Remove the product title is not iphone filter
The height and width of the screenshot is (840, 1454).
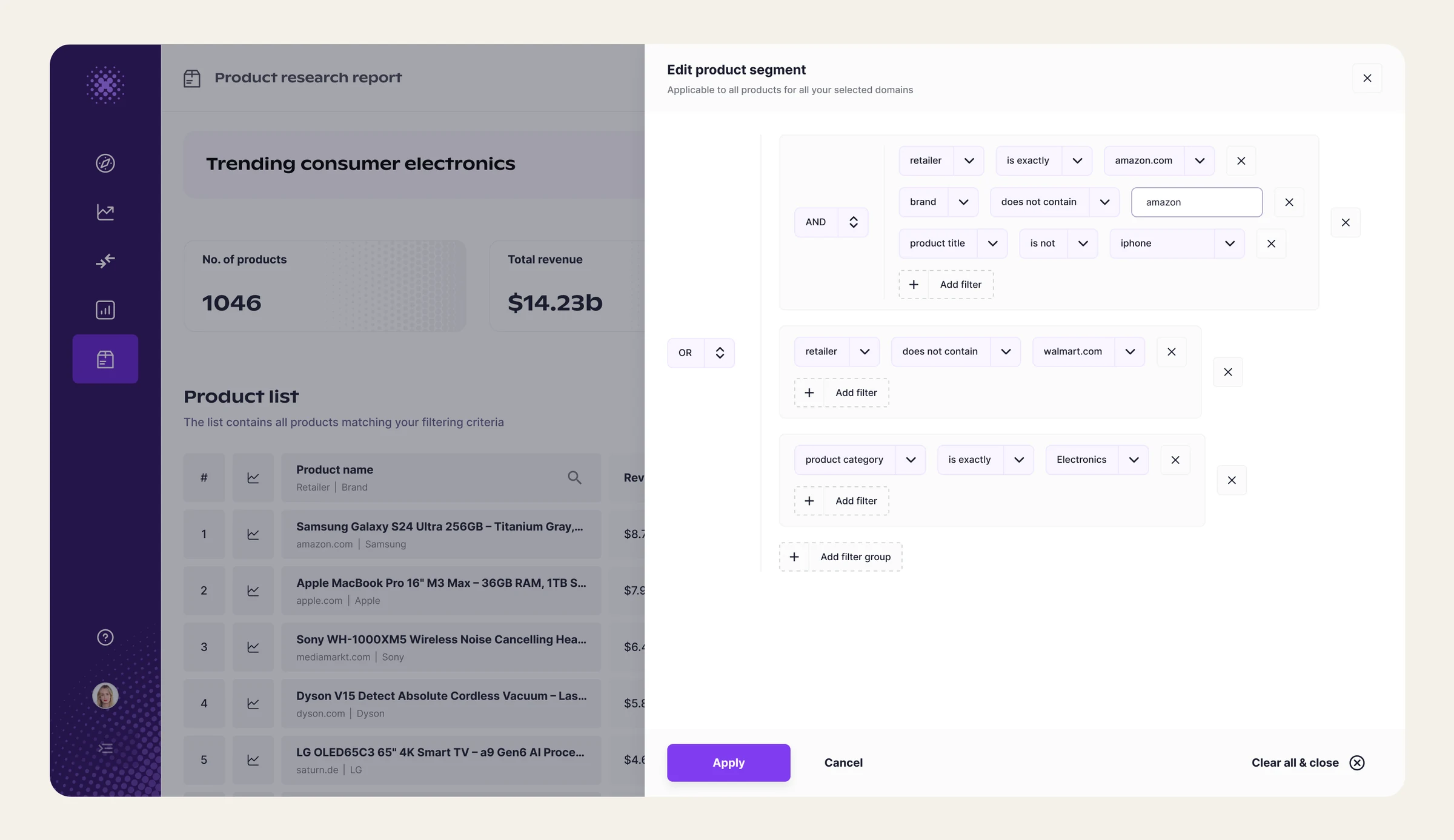[x=1272, y=243]
